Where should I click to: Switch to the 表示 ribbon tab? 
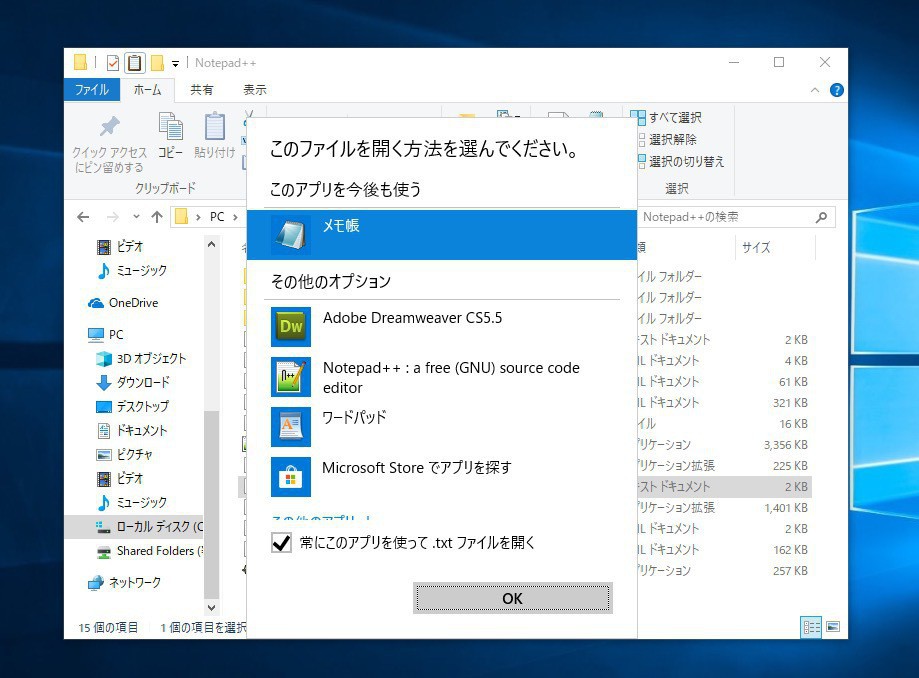[254, 90]
